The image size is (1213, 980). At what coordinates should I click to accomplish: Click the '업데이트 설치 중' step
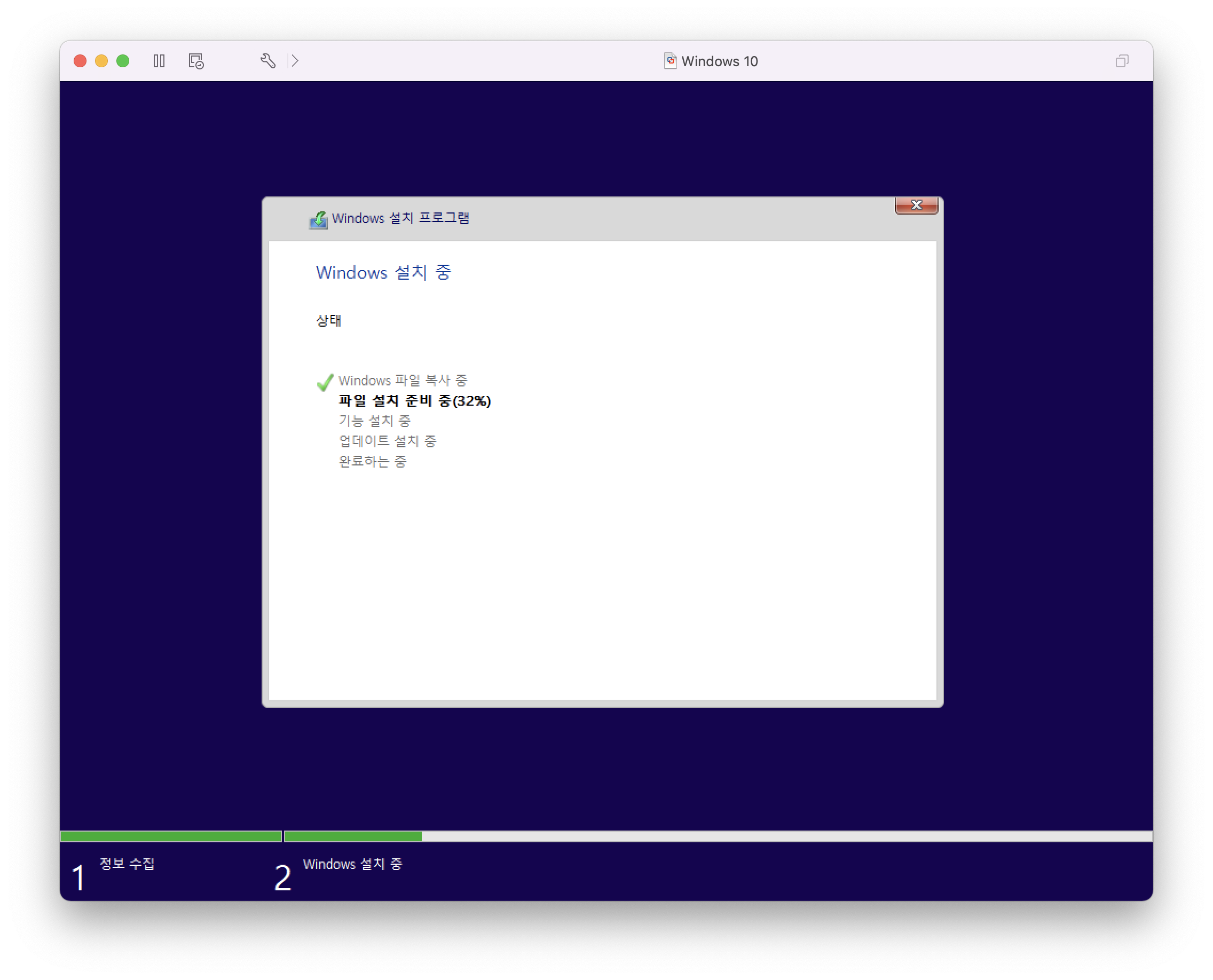click(x=388, y=441)
